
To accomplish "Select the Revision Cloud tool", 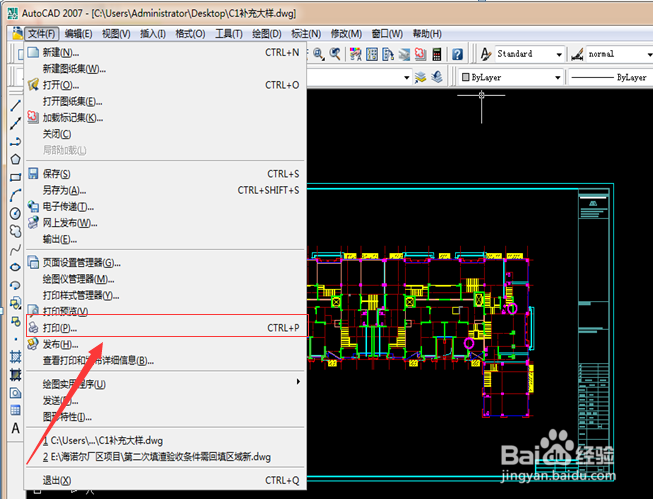I will (15, 231).
